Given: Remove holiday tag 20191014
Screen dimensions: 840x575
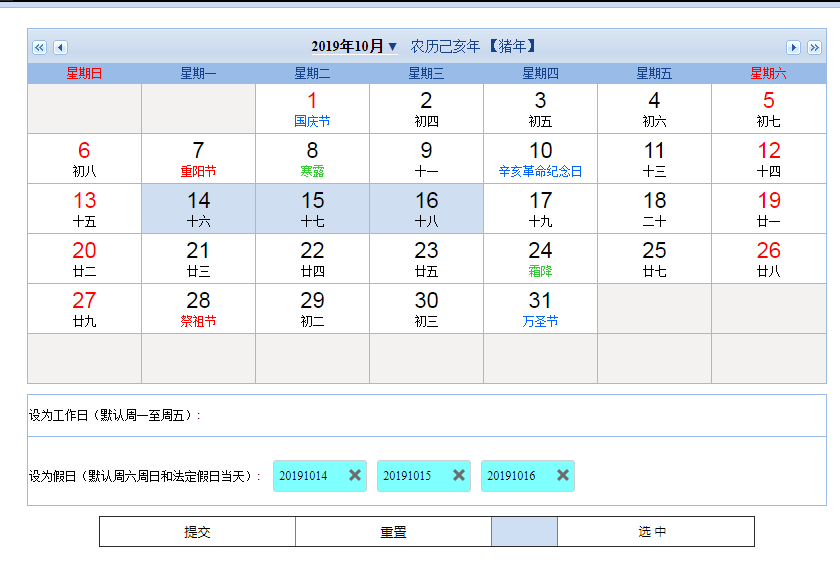Looking at the screenshot, I should tap(355, 476).
